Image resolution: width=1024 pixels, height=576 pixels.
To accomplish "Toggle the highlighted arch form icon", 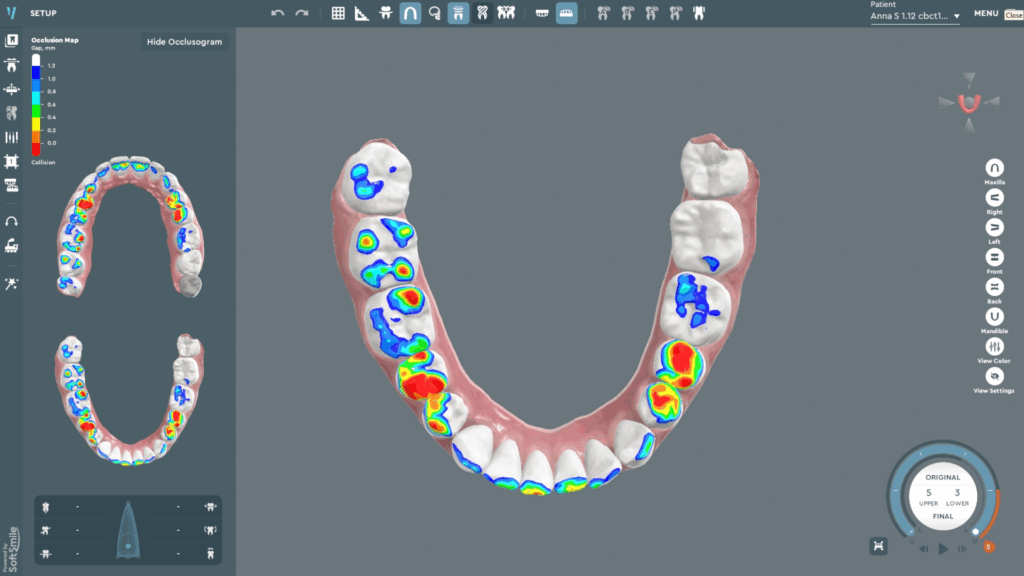I will pos(410,13).
